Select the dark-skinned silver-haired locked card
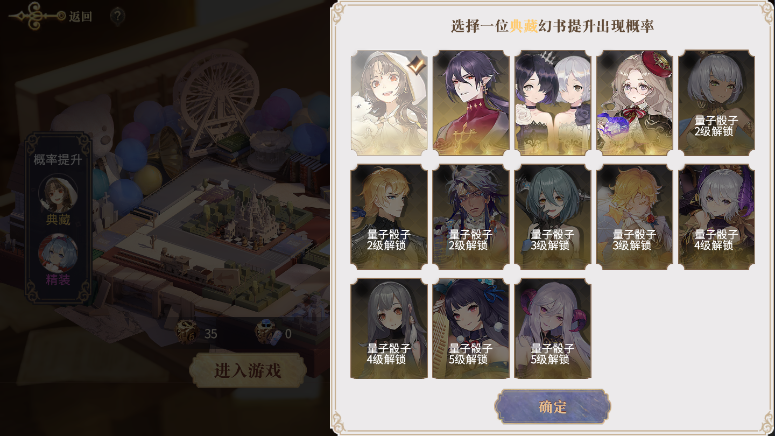 (x=716, y=102)
